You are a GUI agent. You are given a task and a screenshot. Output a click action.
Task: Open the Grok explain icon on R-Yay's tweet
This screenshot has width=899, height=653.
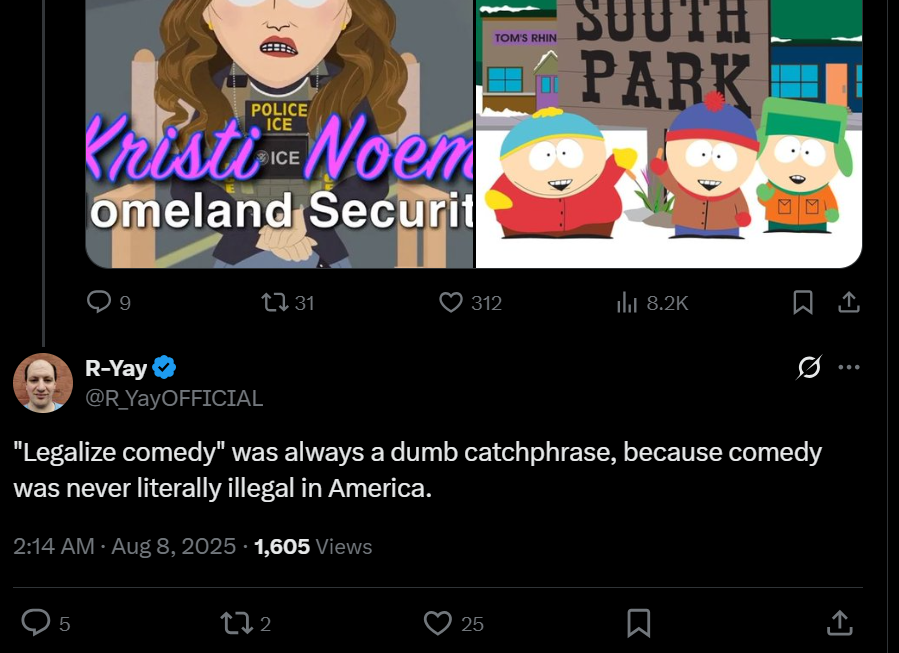(808, 368)
